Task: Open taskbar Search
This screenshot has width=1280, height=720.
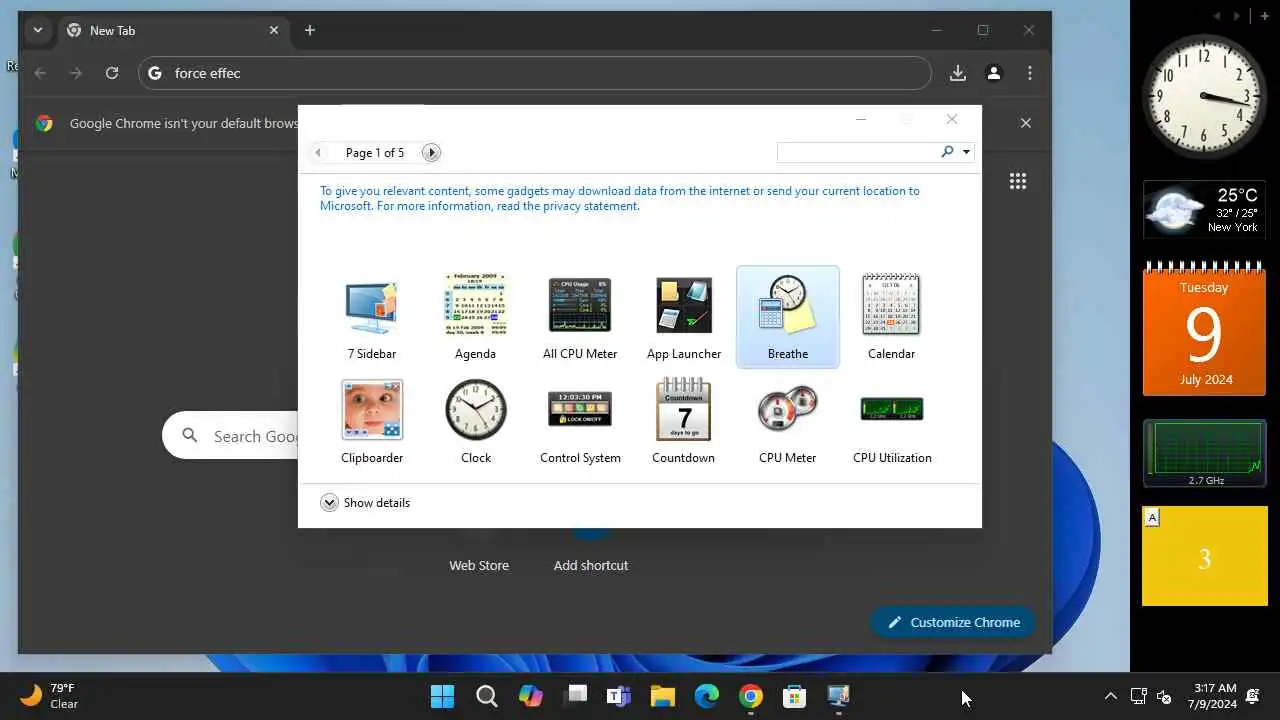Action: pyautogui.click(x=487, y=696)
